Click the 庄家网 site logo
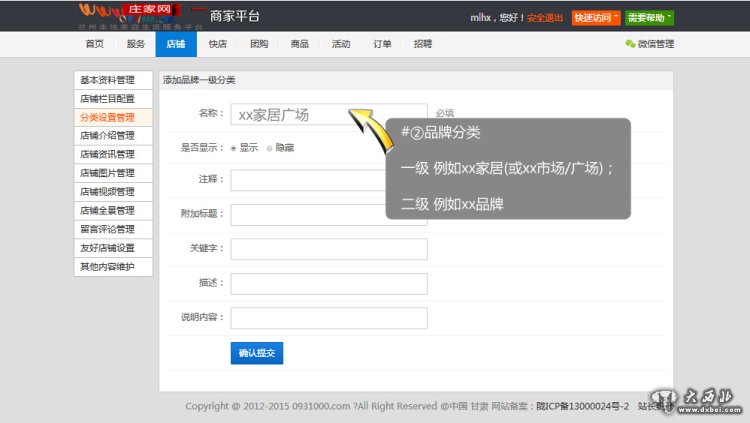 point(132,15)
